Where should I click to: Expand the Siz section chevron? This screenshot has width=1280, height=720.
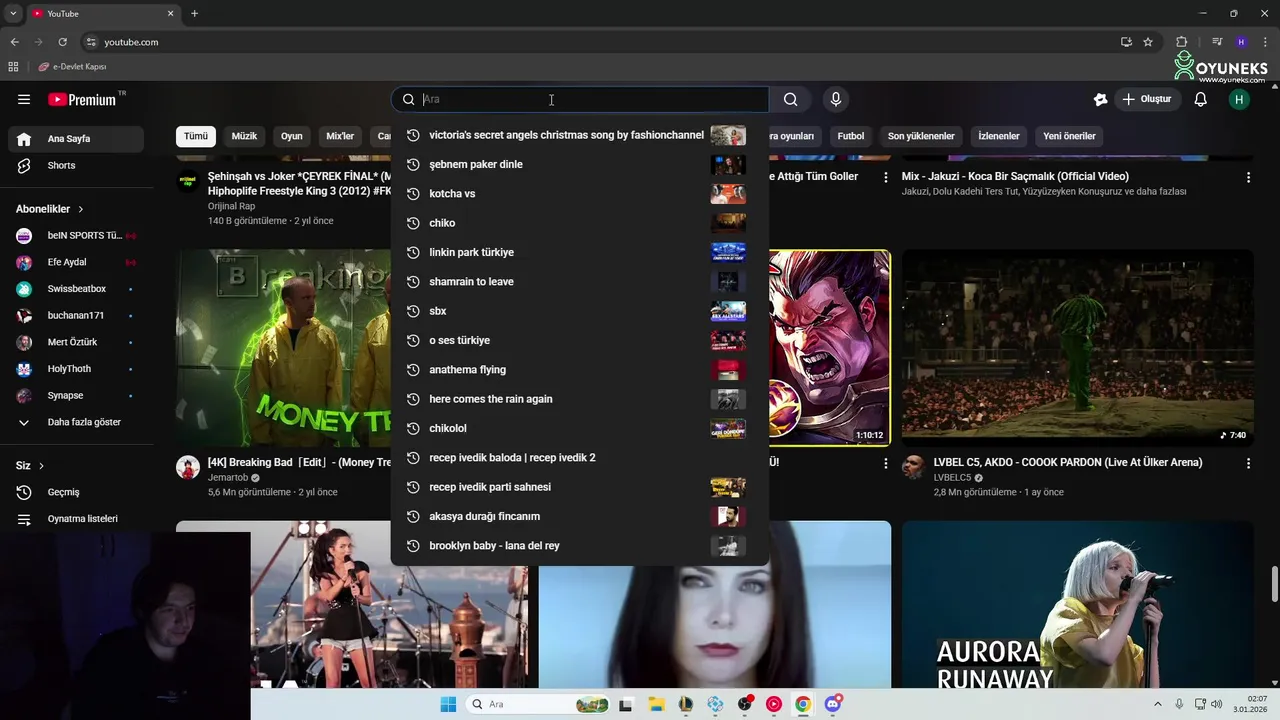[x=41, y=466]
